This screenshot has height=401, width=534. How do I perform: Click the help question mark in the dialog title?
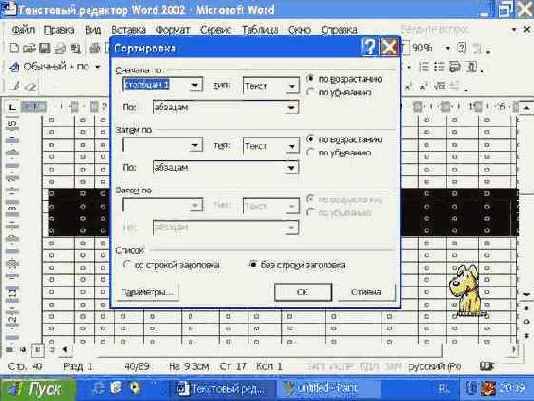[x=370, y=47]
